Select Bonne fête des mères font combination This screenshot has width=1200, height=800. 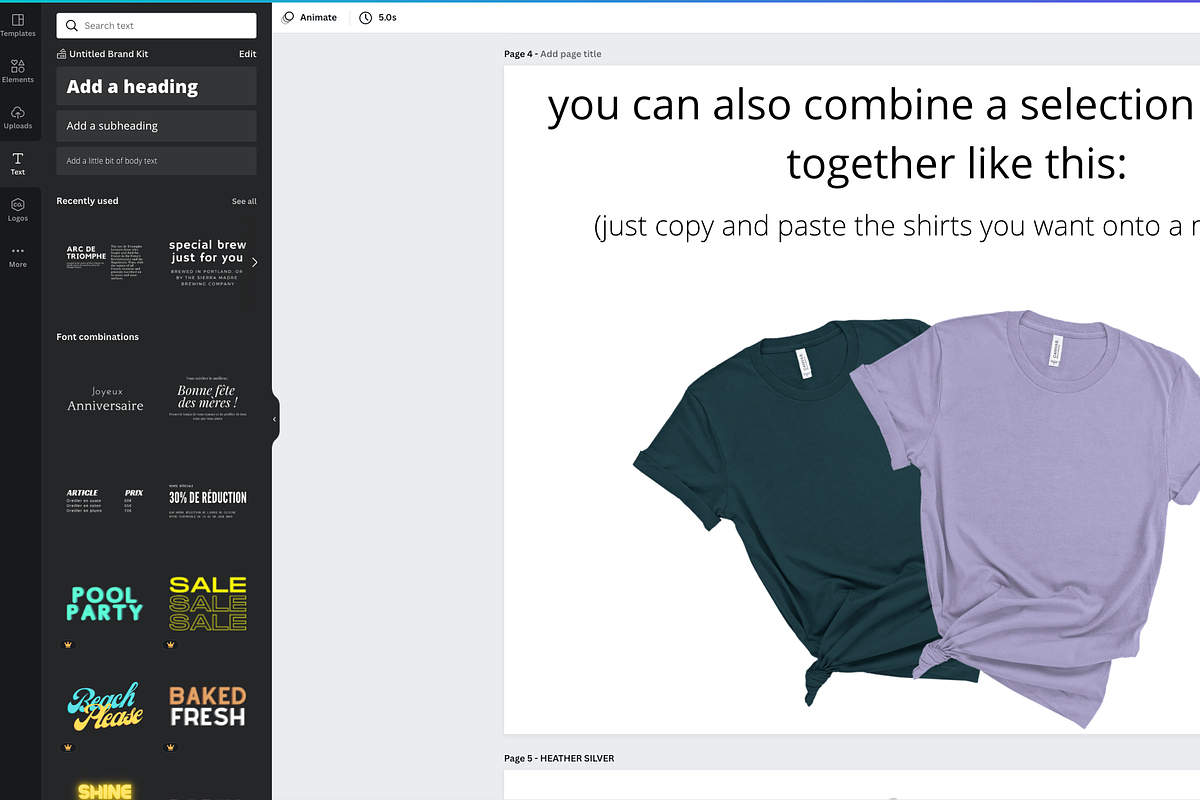click(x=207, y=399)
